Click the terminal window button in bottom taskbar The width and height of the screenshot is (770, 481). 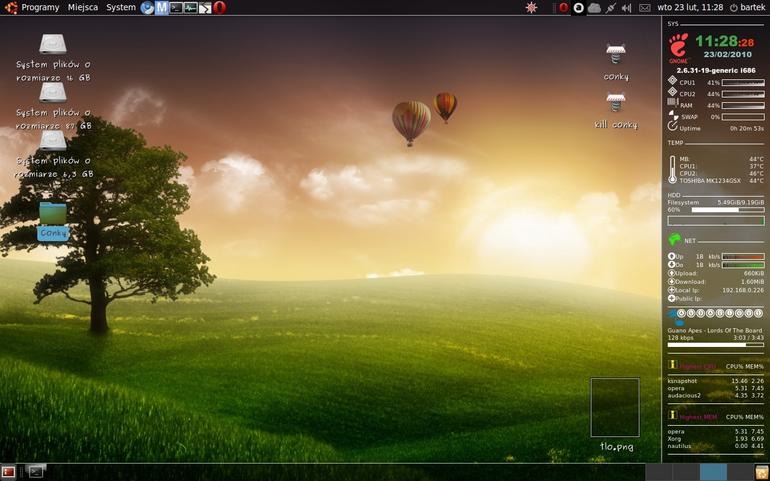(36, 472)
